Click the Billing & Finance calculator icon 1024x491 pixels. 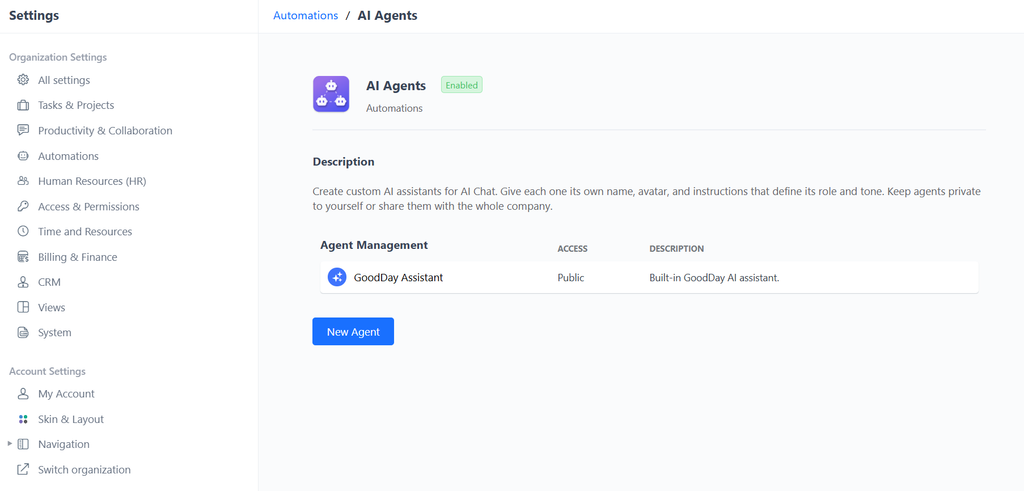pyautogui.click(x=23, y=257)
